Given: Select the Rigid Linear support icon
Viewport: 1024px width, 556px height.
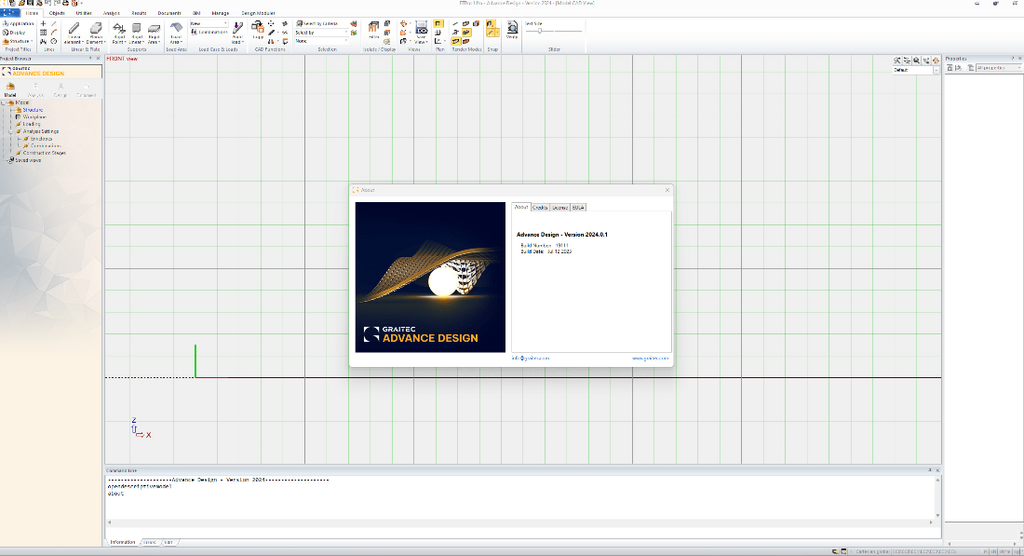Looking at the screenshot, I should [136, 28].
